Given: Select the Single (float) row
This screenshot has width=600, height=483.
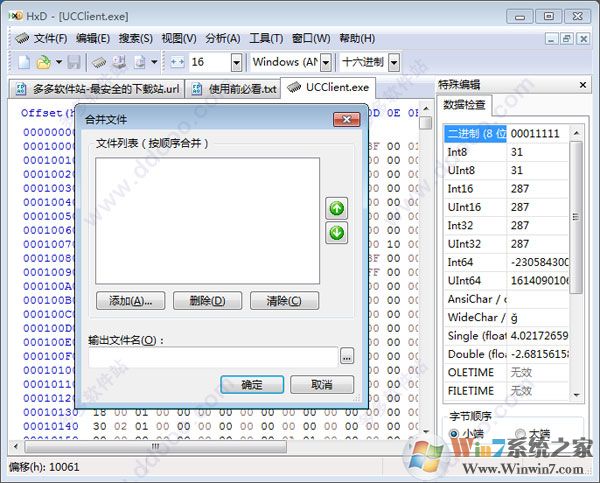Looking at the screenshot, I should (506, 336).
